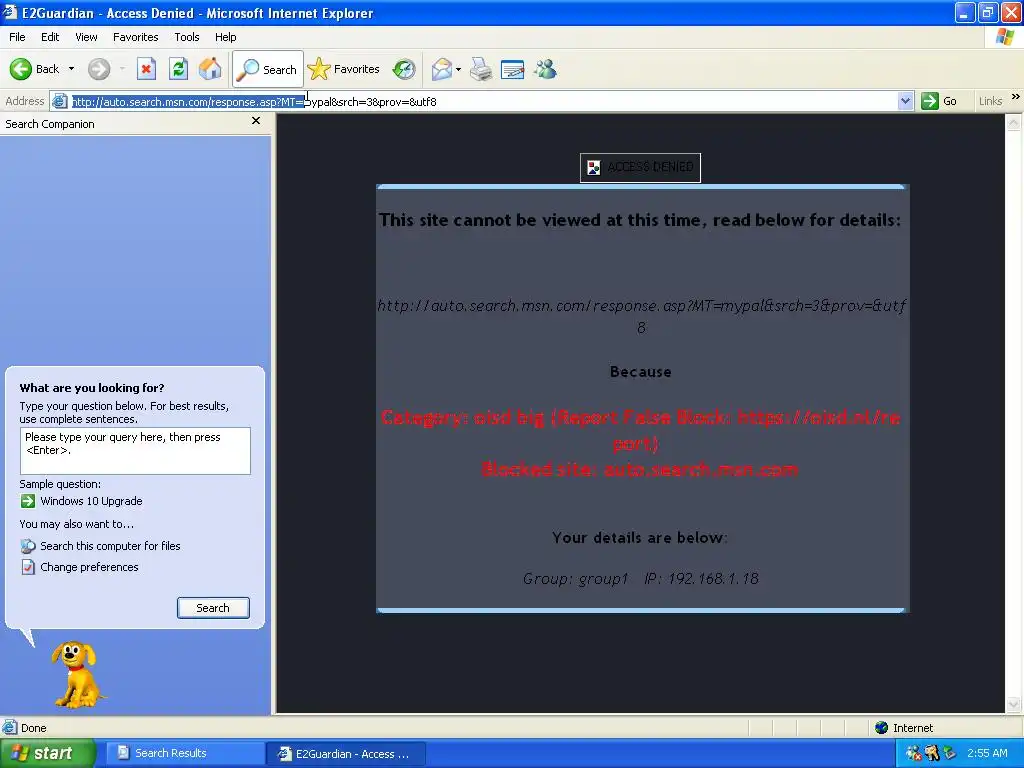Click the Search button in companion pane
This screenshot has width=1024, height=768.
click(x=213, y=608)
